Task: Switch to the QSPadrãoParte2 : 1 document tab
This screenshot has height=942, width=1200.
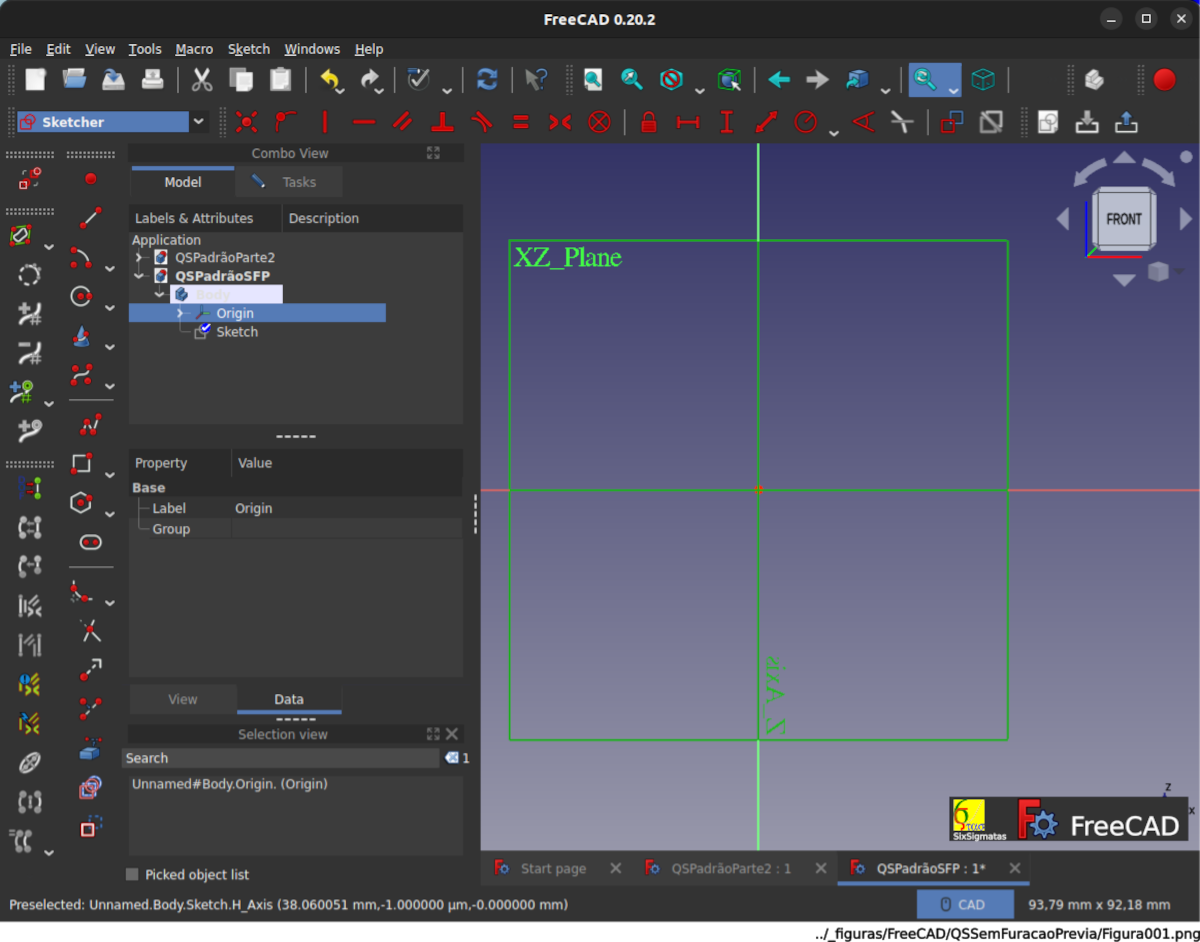Action: (731, 868)
